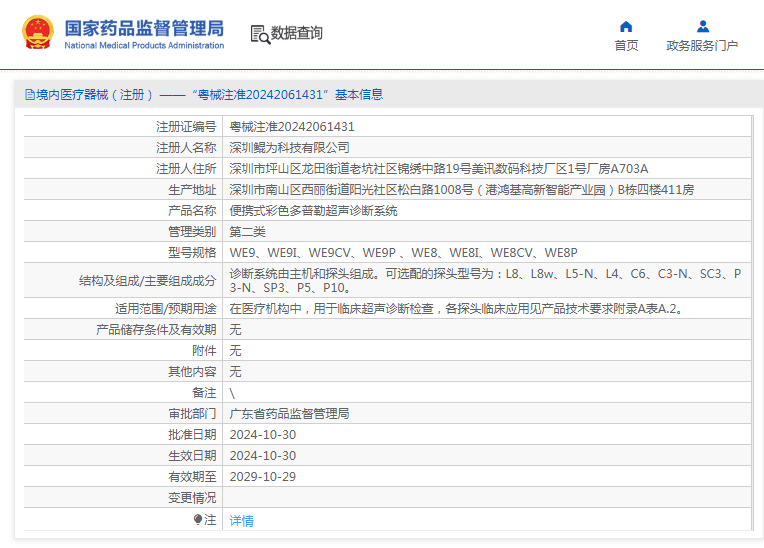Click the 注册人名称 row label
The width and height of the screenshot is (764, 548).
[x=186, y=148]
